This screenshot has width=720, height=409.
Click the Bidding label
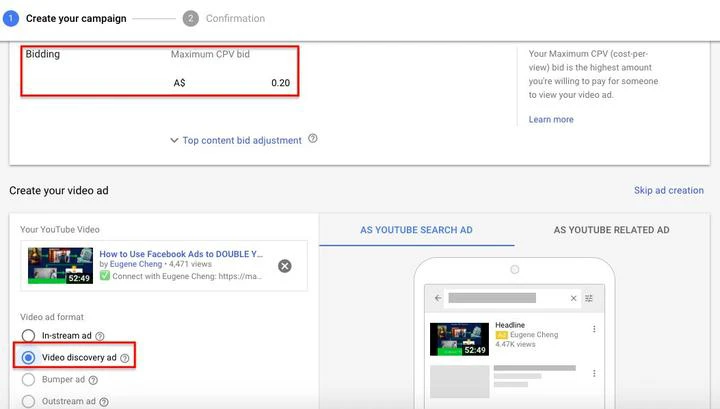point(43,54)
